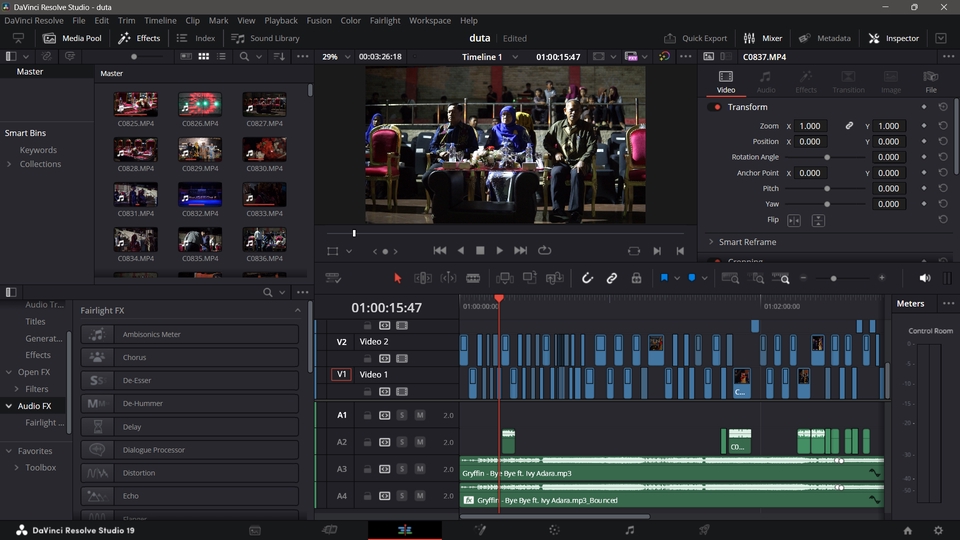Expand Toolbox tree item
The image size is (960, 540).
tap(17, 467)
